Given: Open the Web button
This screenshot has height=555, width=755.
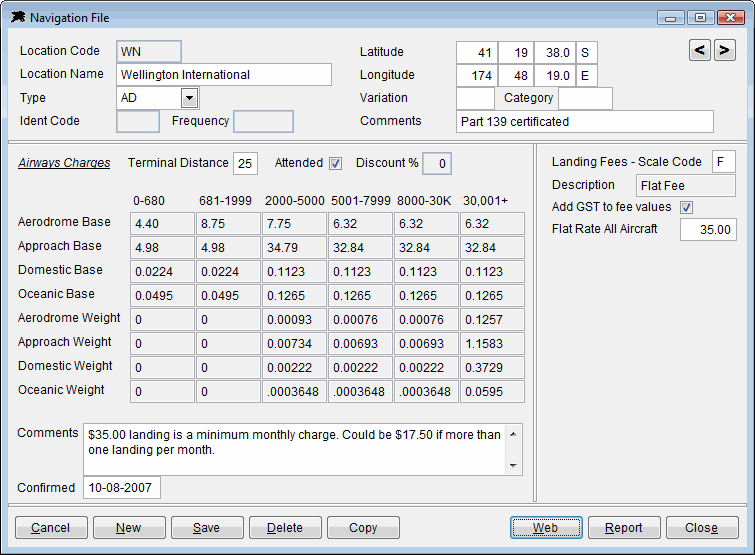Looking at the screenshot, I should pos(546,528).
